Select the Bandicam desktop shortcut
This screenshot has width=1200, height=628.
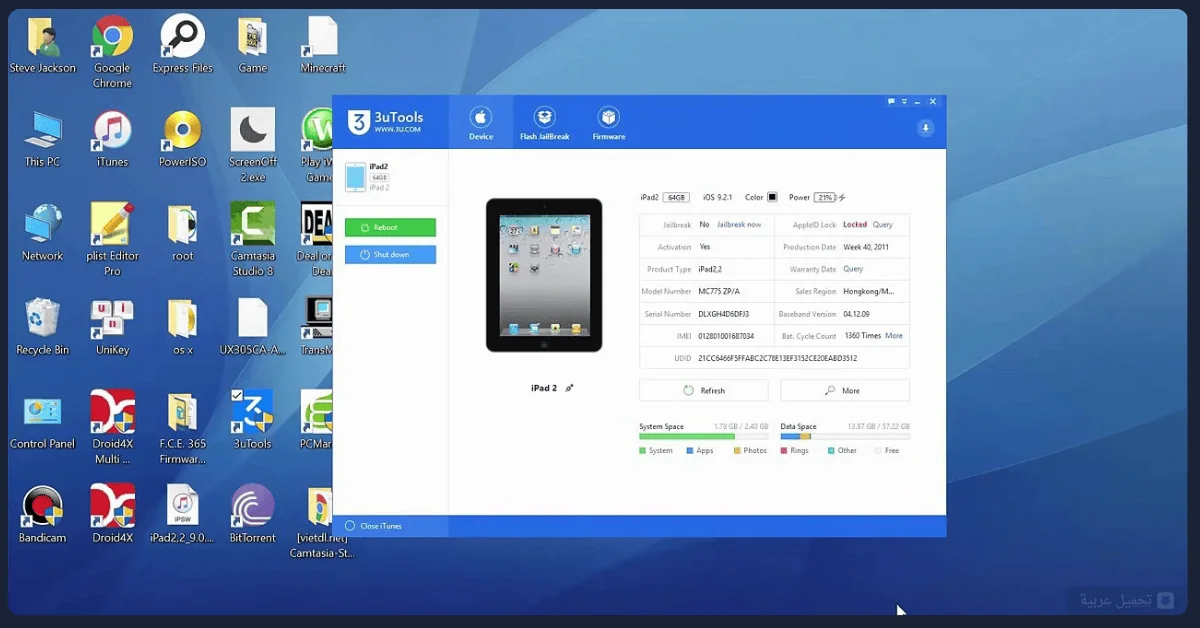click(x=42, y=515)
